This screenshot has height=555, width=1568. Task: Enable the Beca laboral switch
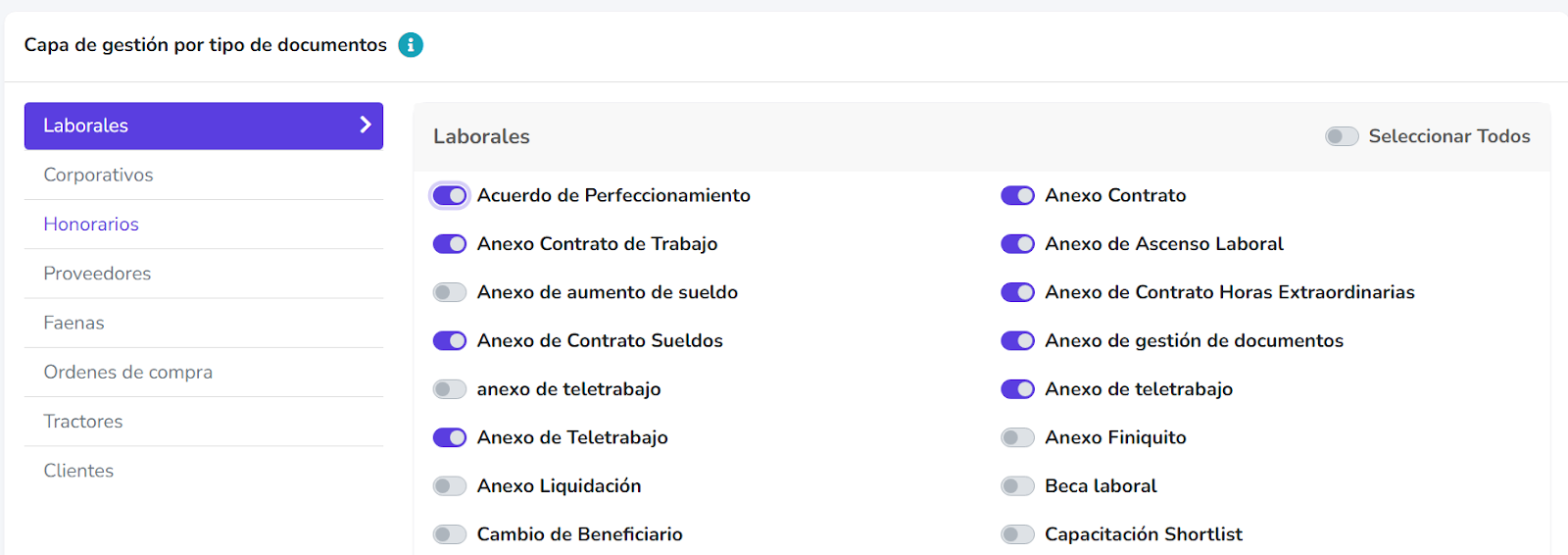[1017, 486]
